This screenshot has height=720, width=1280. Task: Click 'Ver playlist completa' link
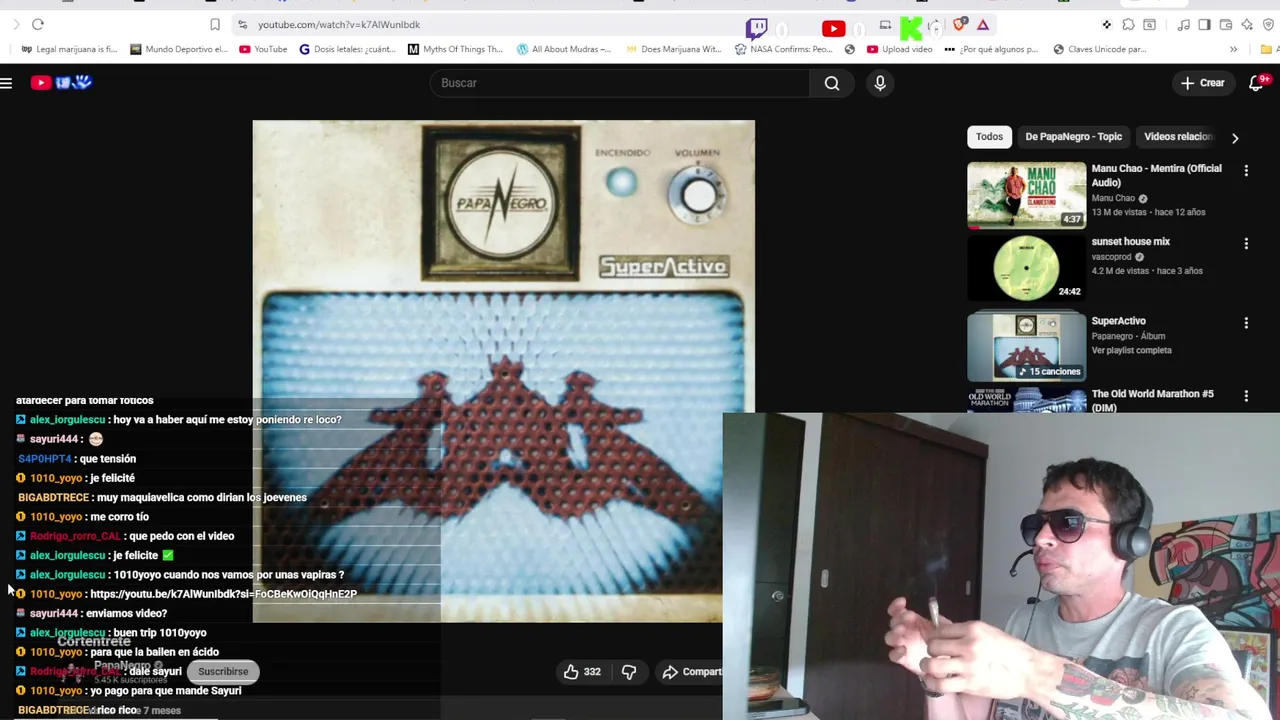coord(1131,350)
